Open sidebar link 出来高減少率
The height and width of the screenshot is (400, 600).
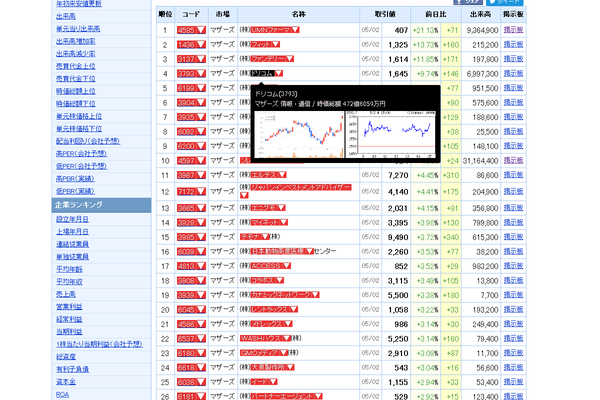[75, 54]
